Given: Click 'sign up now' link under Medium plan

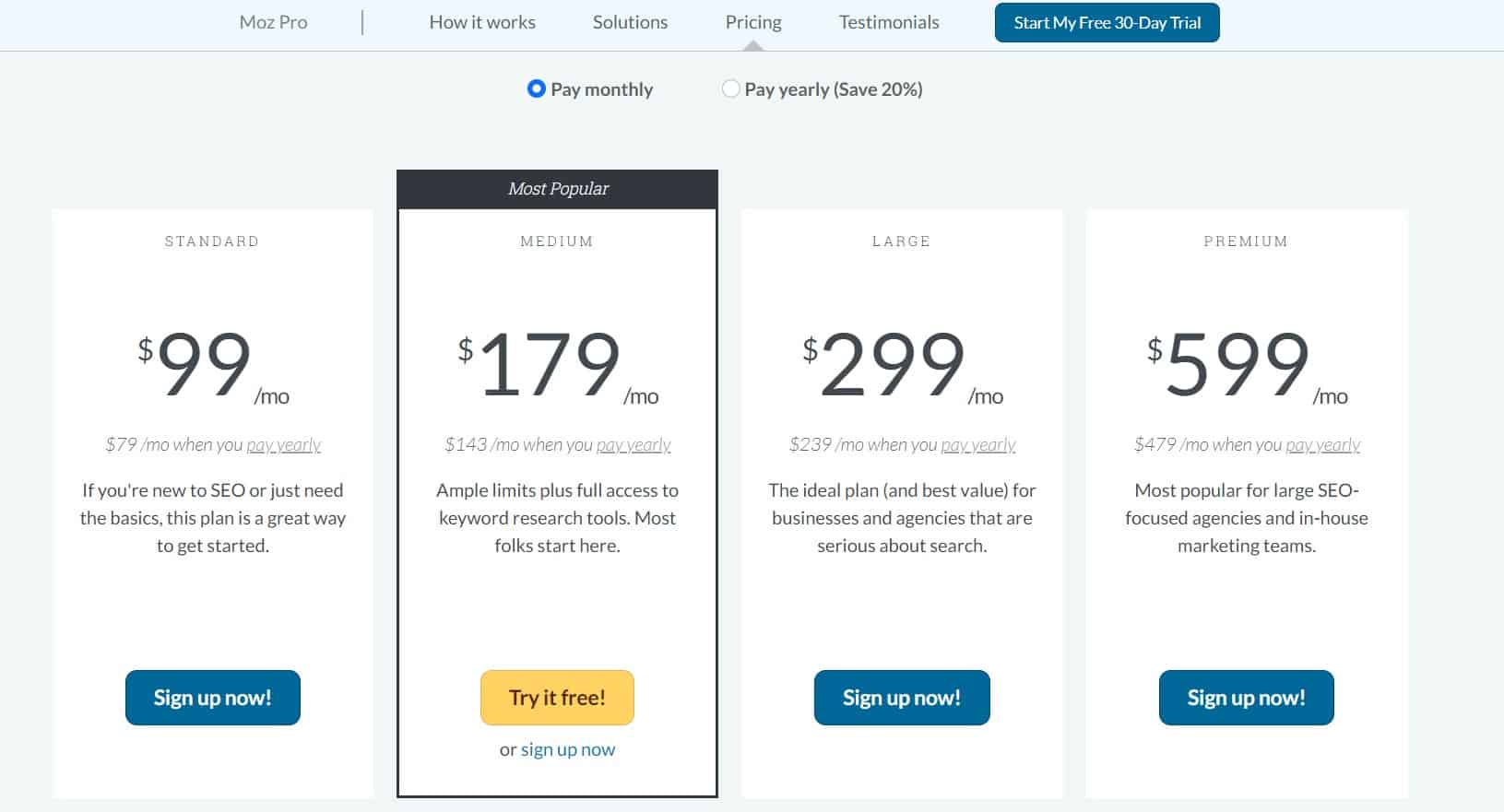Looking at the screenshot, I should click(x=568, y=749).
